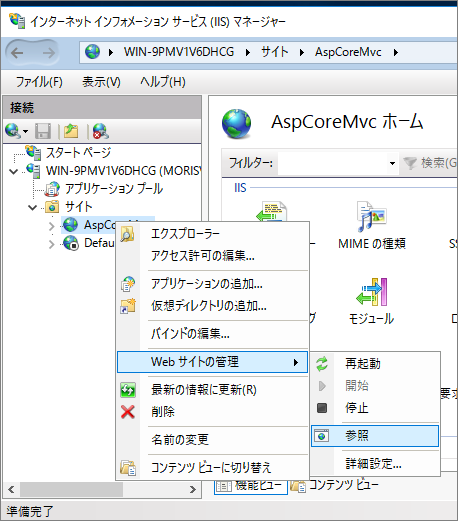Expand breadcrumb arrow after AspCoreMvc
458x521 pixels.
point(396,52)
